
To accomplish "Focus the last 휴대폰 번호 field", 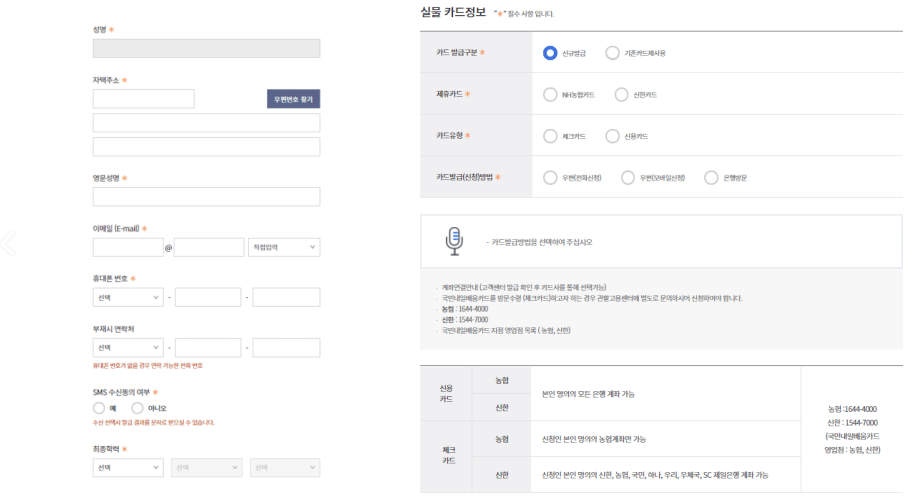I will point(286,297).
